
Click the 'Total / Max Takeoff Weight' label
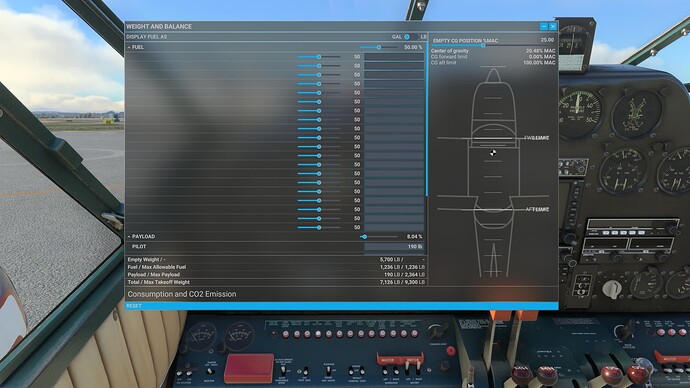[x=158, y=282]
